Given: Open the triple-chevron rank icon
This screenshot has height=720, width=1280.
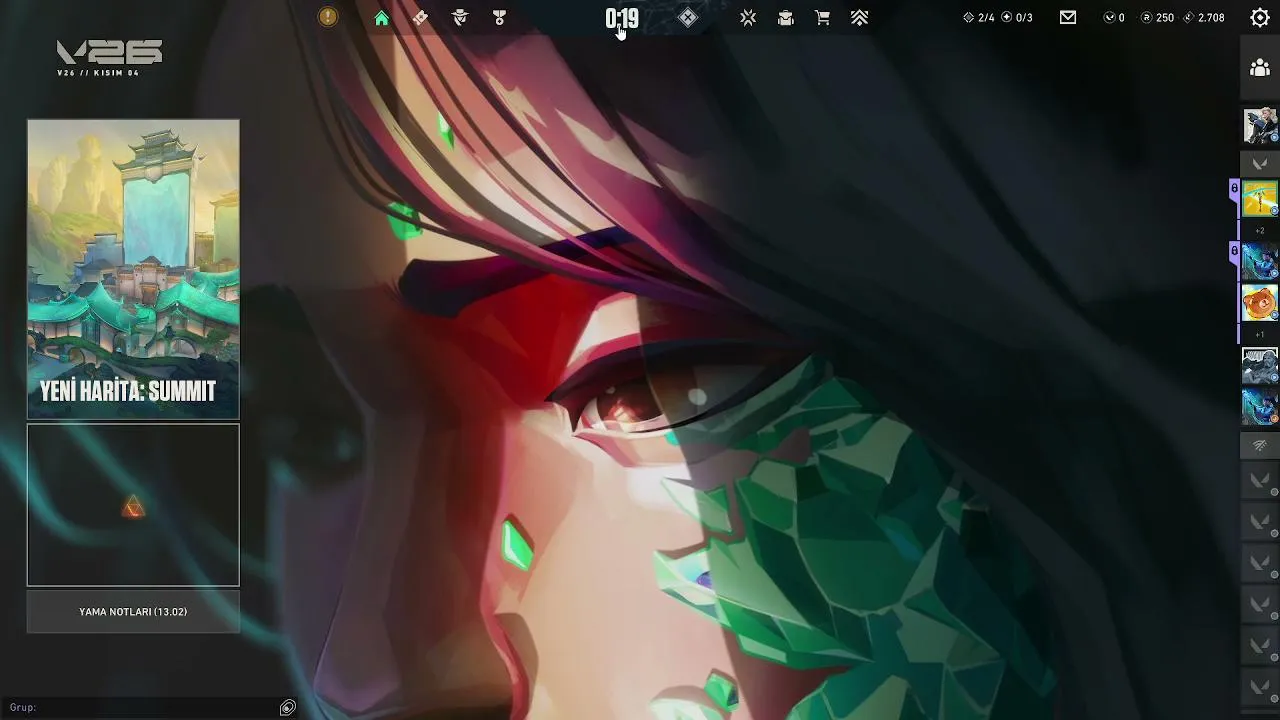Looking at the screenshot, I should pyautogui.click(x=859, y=18).
